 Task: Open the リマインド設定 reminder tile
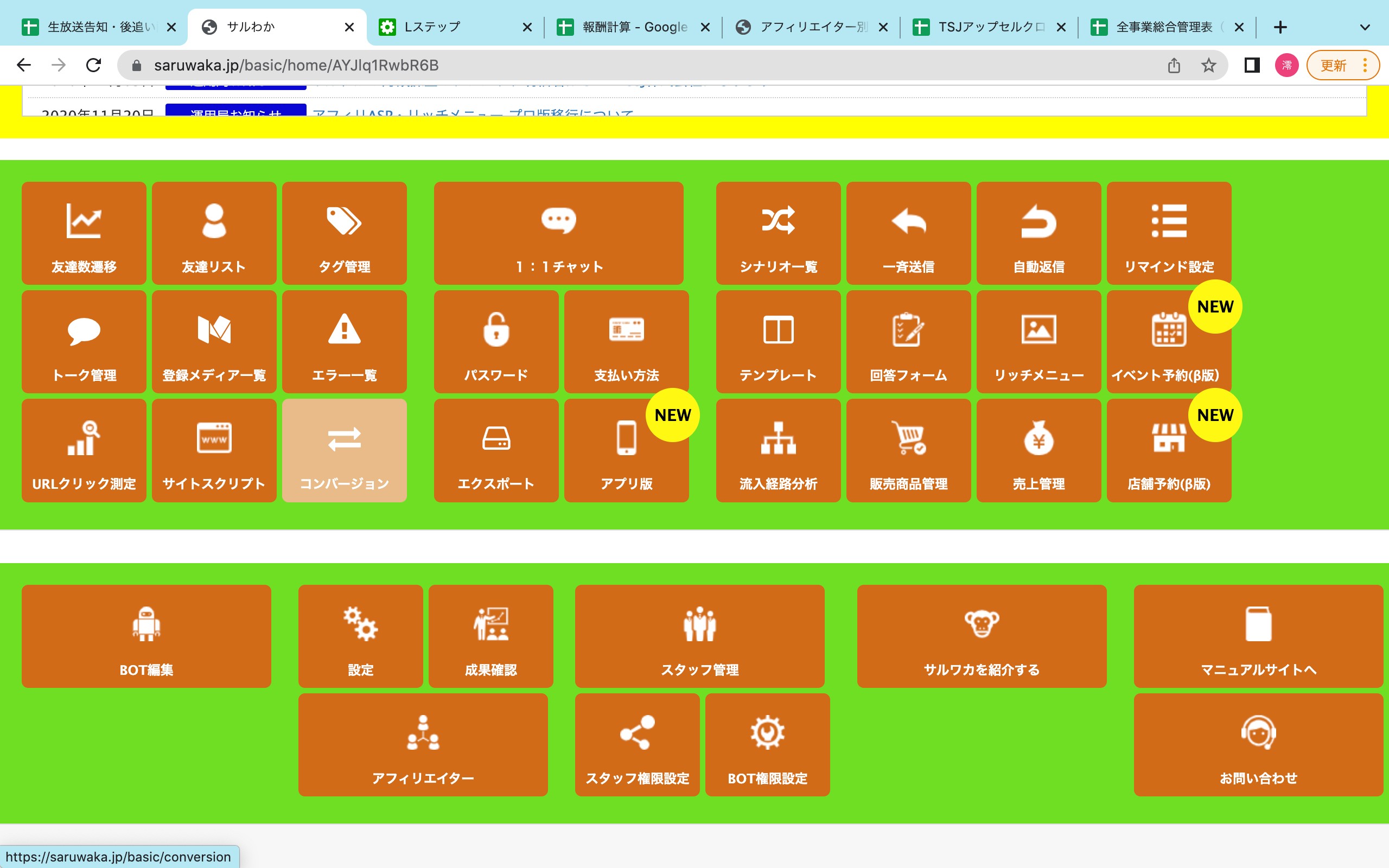(x=1169, y=233)
